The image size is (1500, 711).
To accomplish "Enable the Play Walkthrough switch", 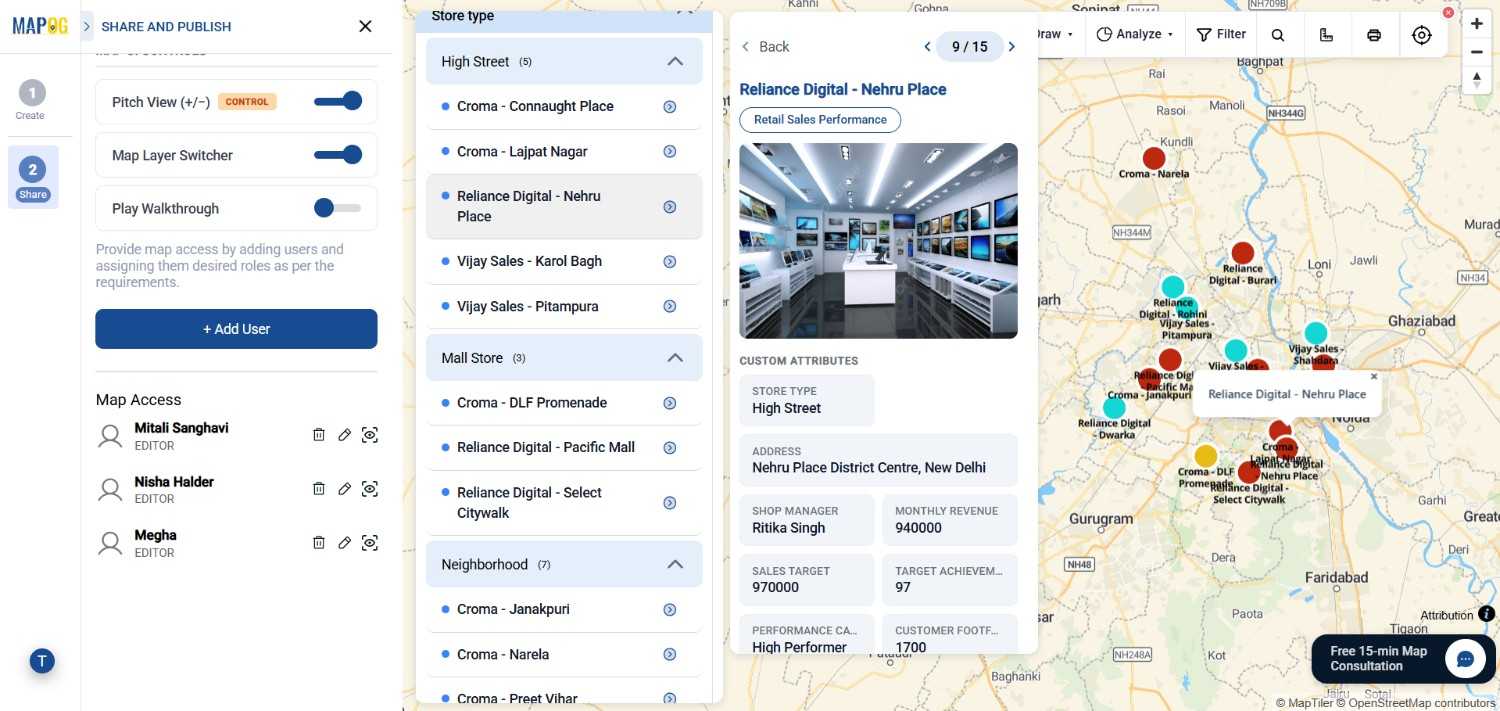I will pos(338,208).
